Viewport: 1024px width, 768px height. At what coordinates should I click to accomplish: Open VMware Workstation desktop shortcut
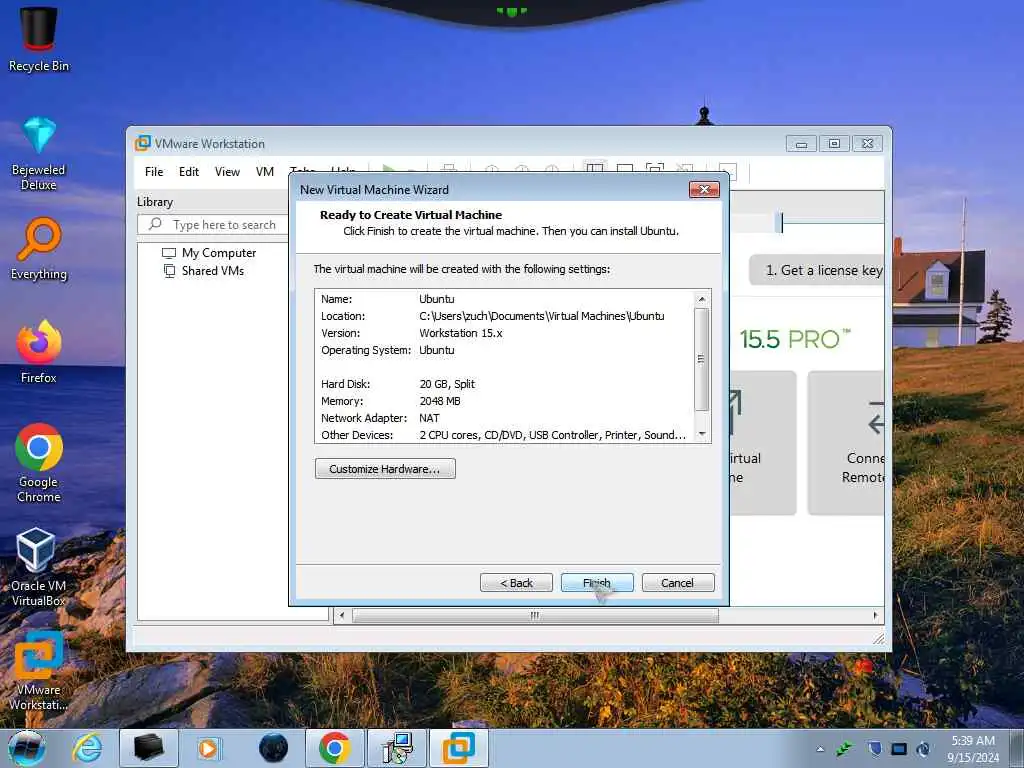39,671
